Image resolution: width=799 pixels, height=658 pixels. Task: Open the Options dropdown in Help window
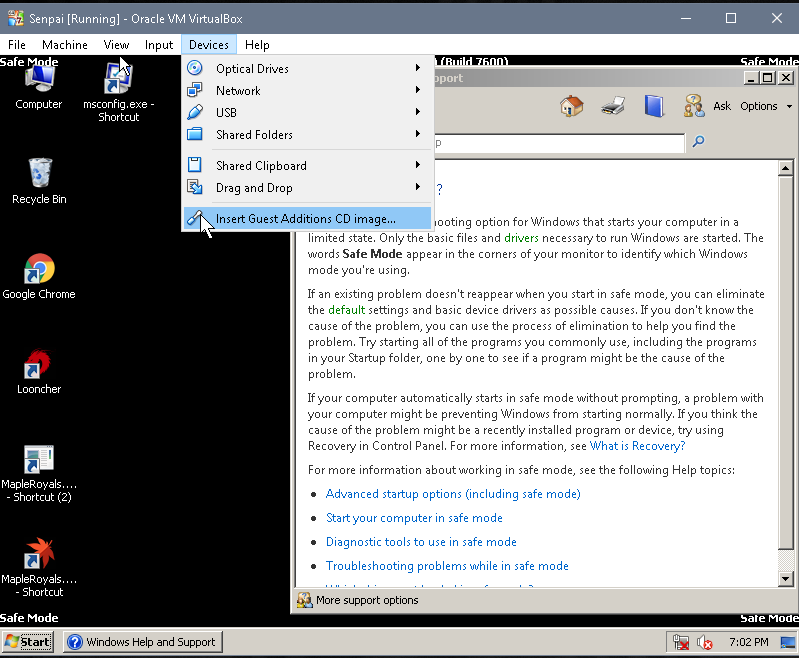[x=766, y=106]
